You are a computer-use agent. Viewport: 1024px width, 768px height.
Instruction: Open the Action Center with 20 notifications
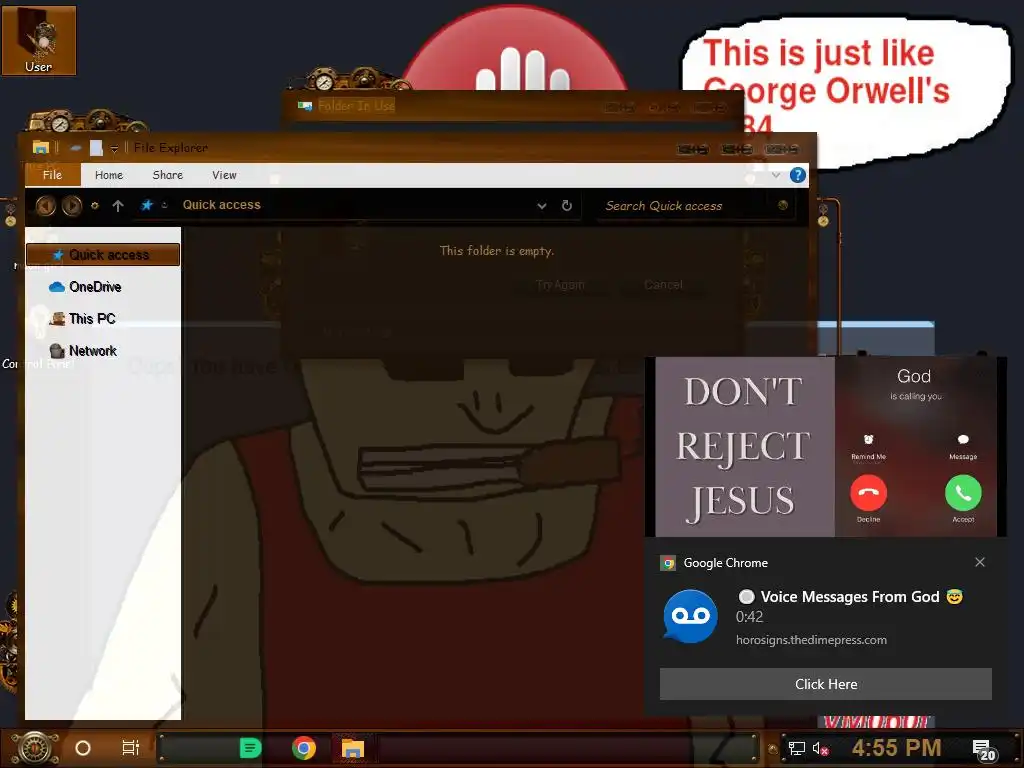(x=984, y=750)
